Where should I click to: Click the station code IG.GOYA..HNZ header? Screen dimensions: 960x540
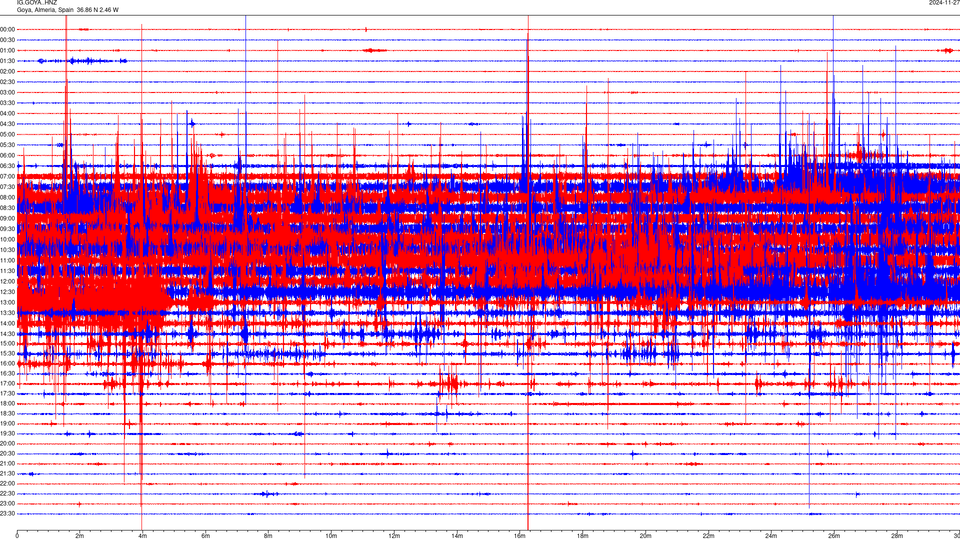pos(37,2)
